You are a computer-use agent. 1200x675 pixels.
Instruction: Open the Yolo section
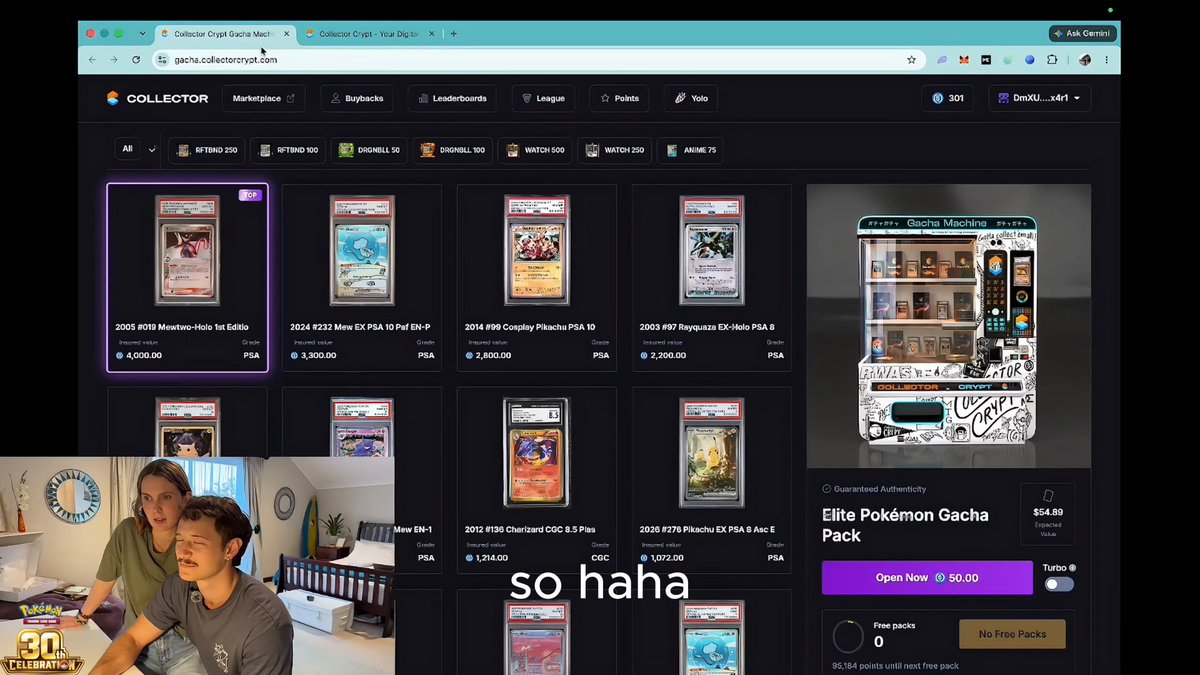691,98
